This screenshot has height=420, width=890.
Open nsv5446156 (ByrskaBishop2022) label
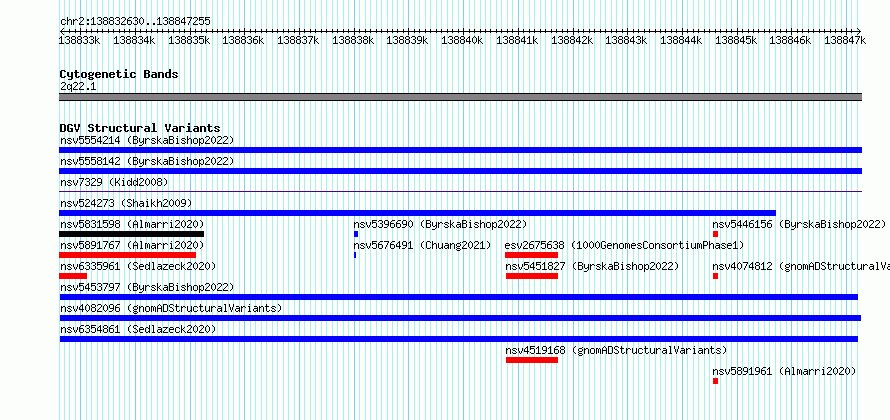click(x=799, y=224)
